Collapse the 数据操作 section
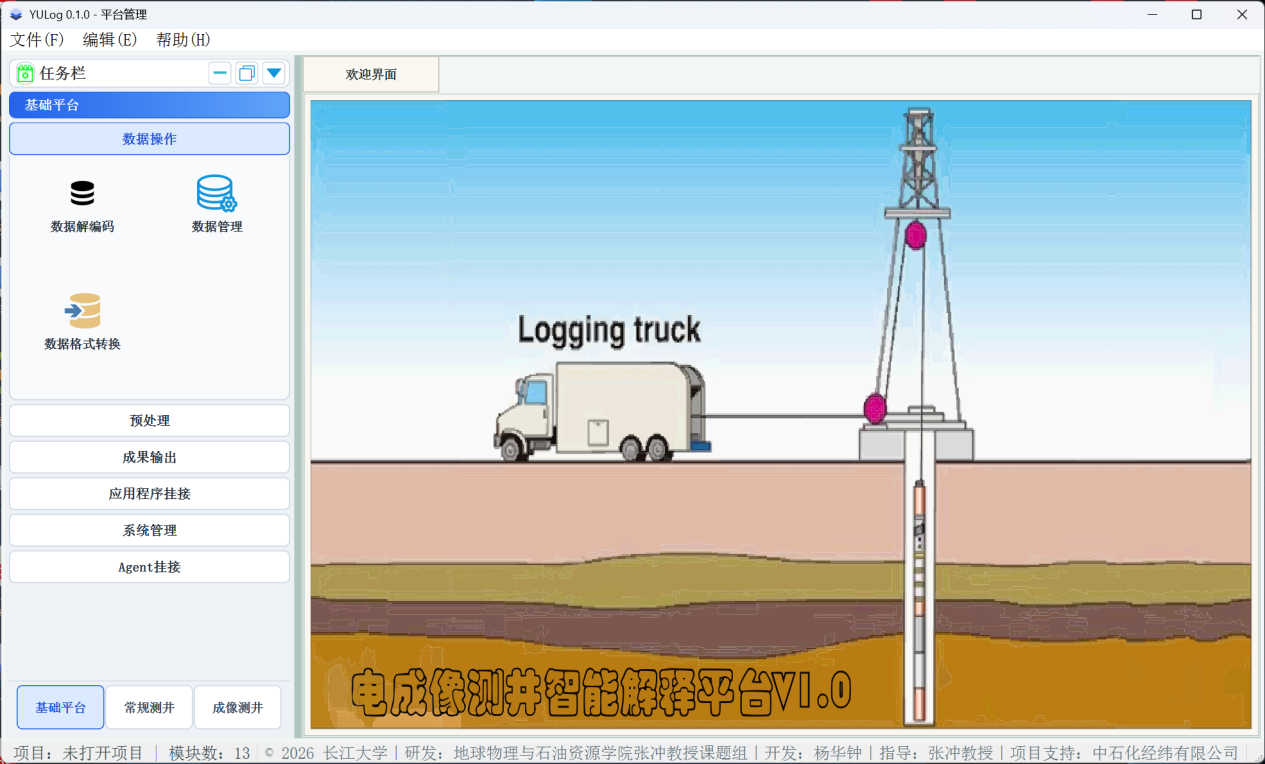 [x=149, y=139]
